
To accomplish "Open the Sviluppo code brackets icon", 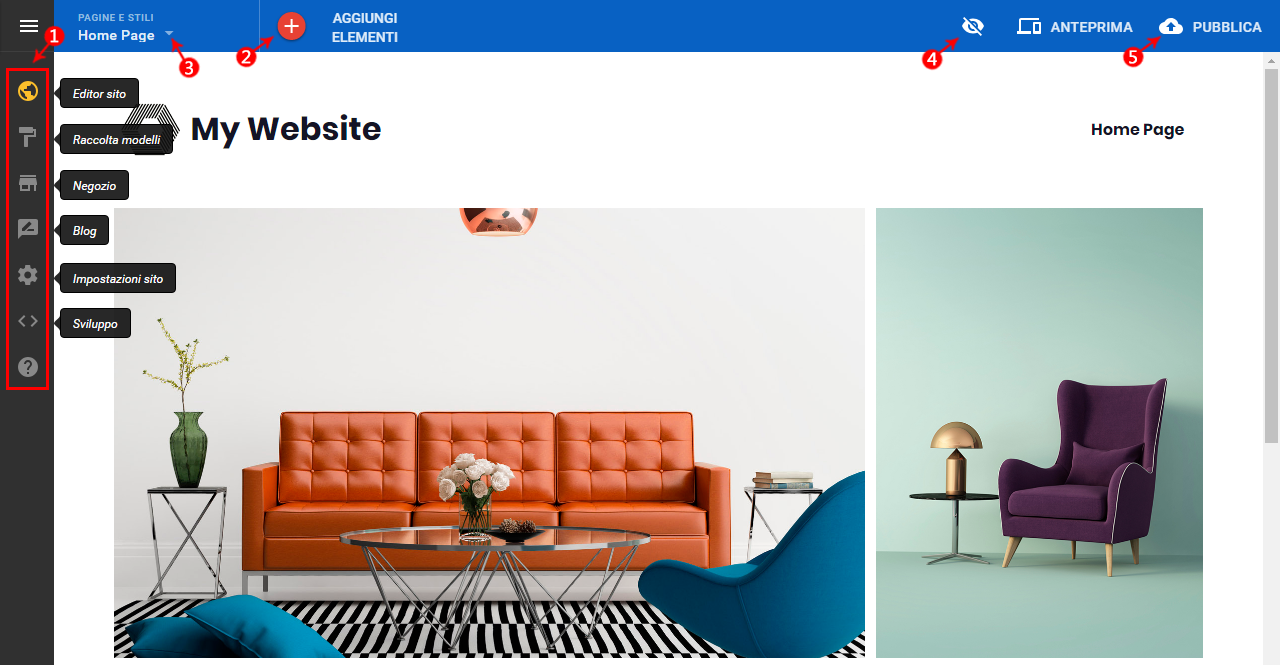I will click(28, 321).
